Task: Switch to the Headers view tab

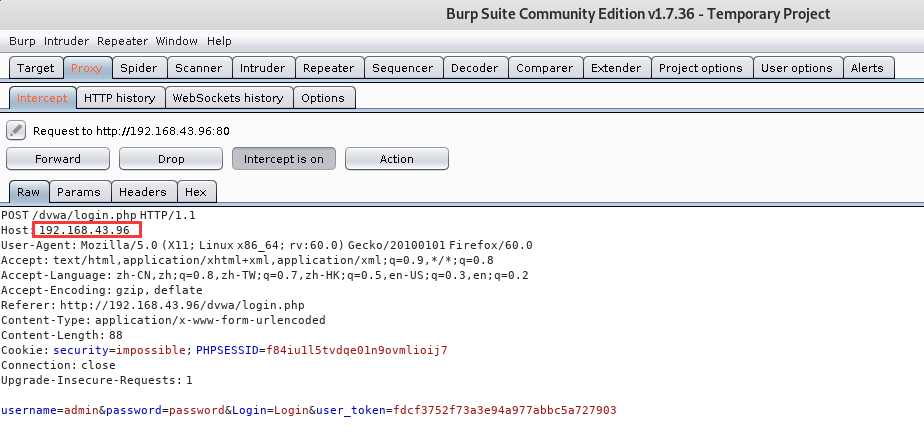Action: pos(143,192)
